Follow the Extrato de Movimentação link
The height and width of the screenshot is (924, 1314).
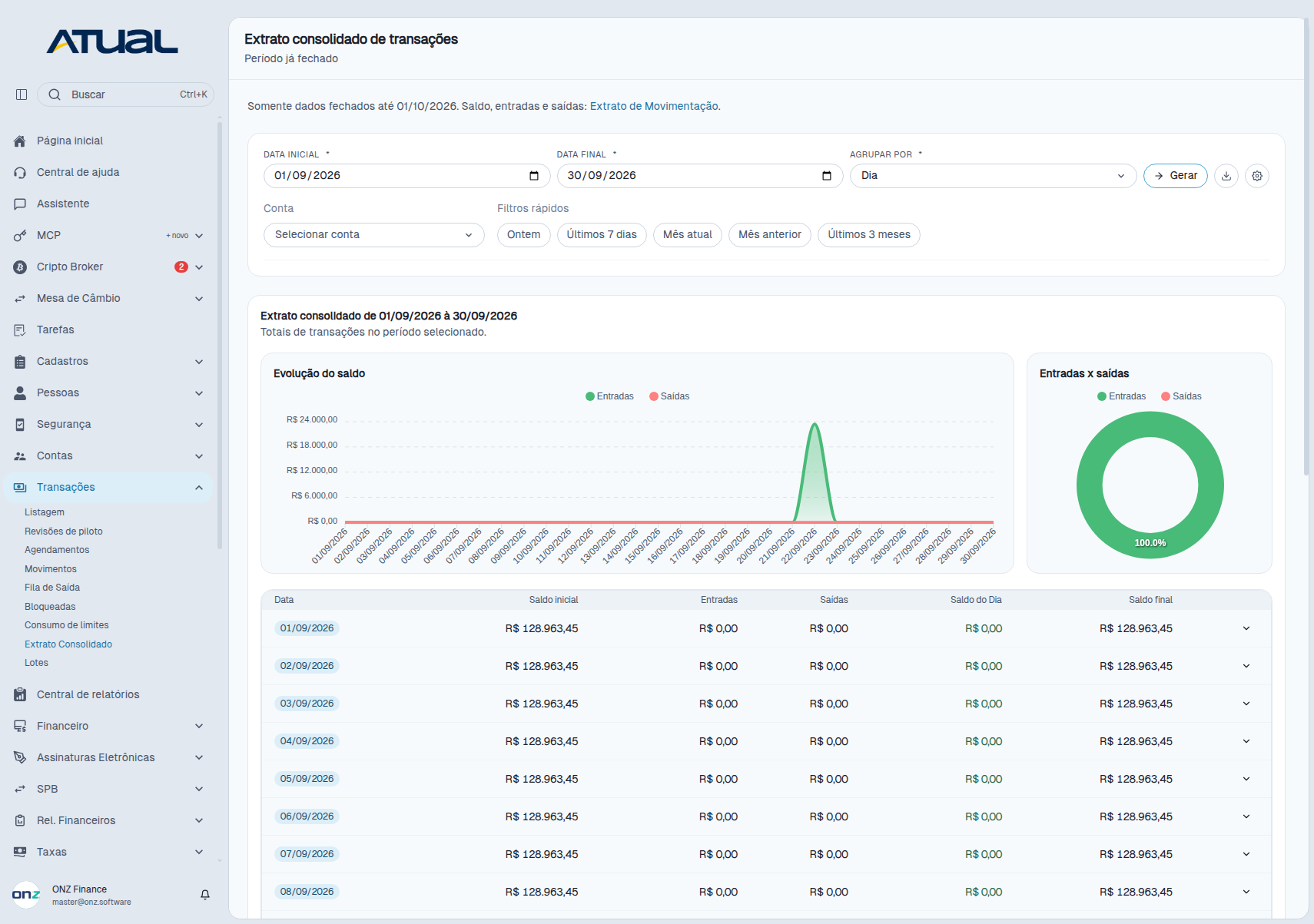pyautogui.click(x=655, y=106)
